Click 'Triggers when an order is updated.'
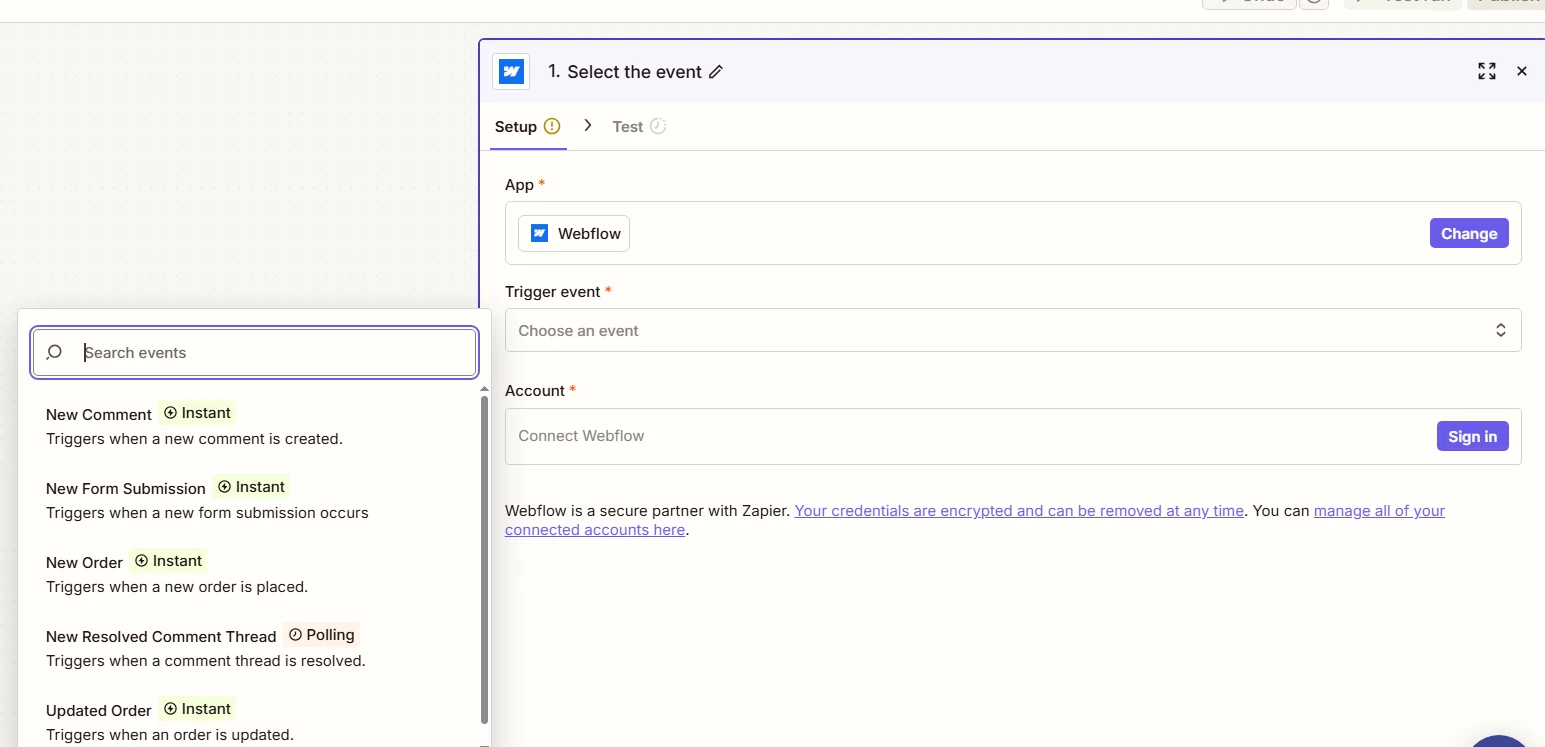The height and width of the screenshot is (747, 1545). coord(170,734)
